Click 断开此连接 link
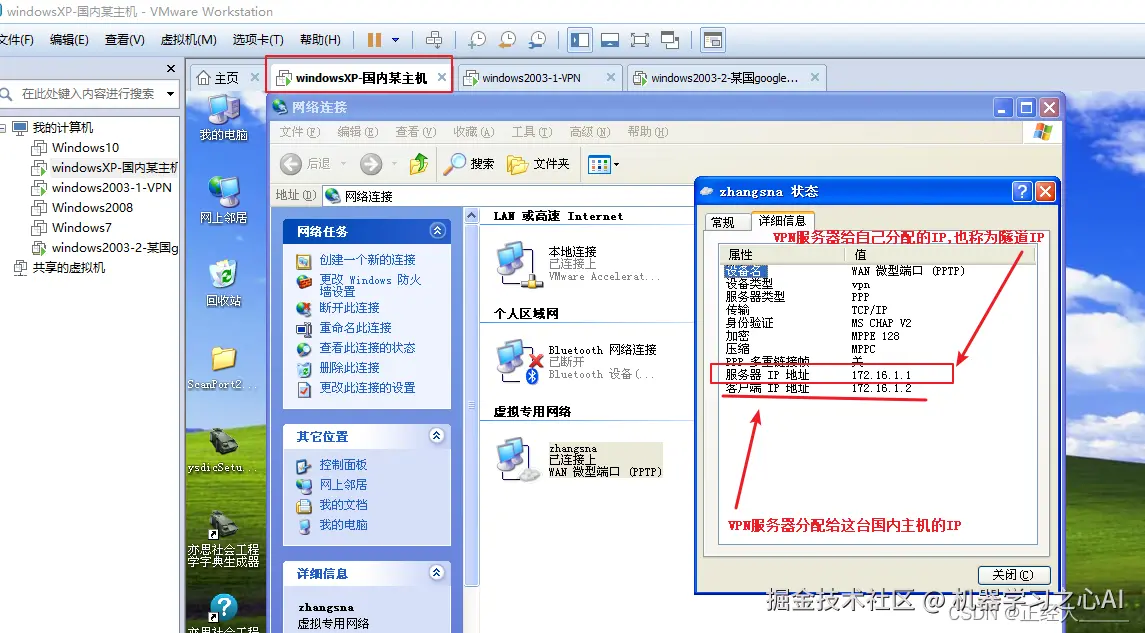 (x=349, y=307)
